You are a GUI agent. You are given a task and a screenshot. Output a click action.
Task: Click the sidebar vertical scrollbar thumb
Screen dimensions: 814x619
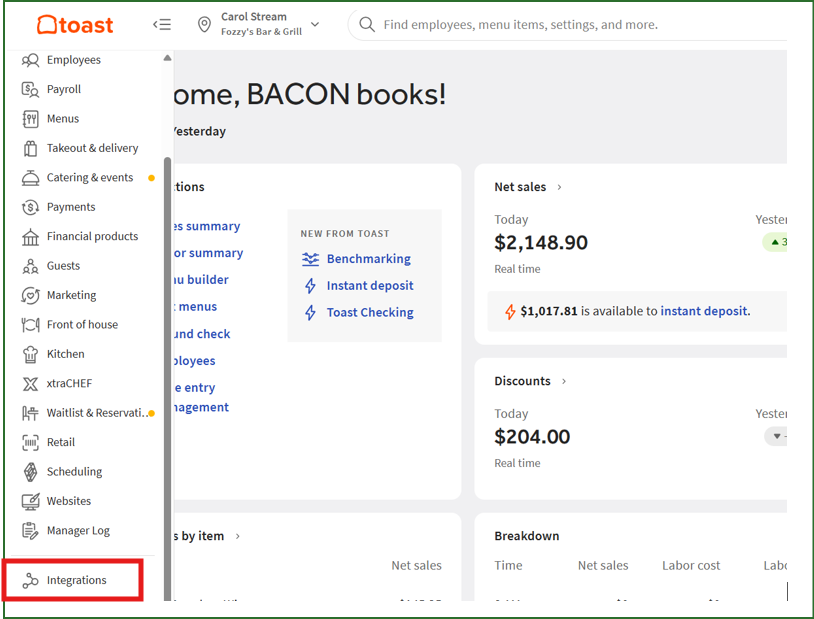pyautogui.click(x=167, y=379)
